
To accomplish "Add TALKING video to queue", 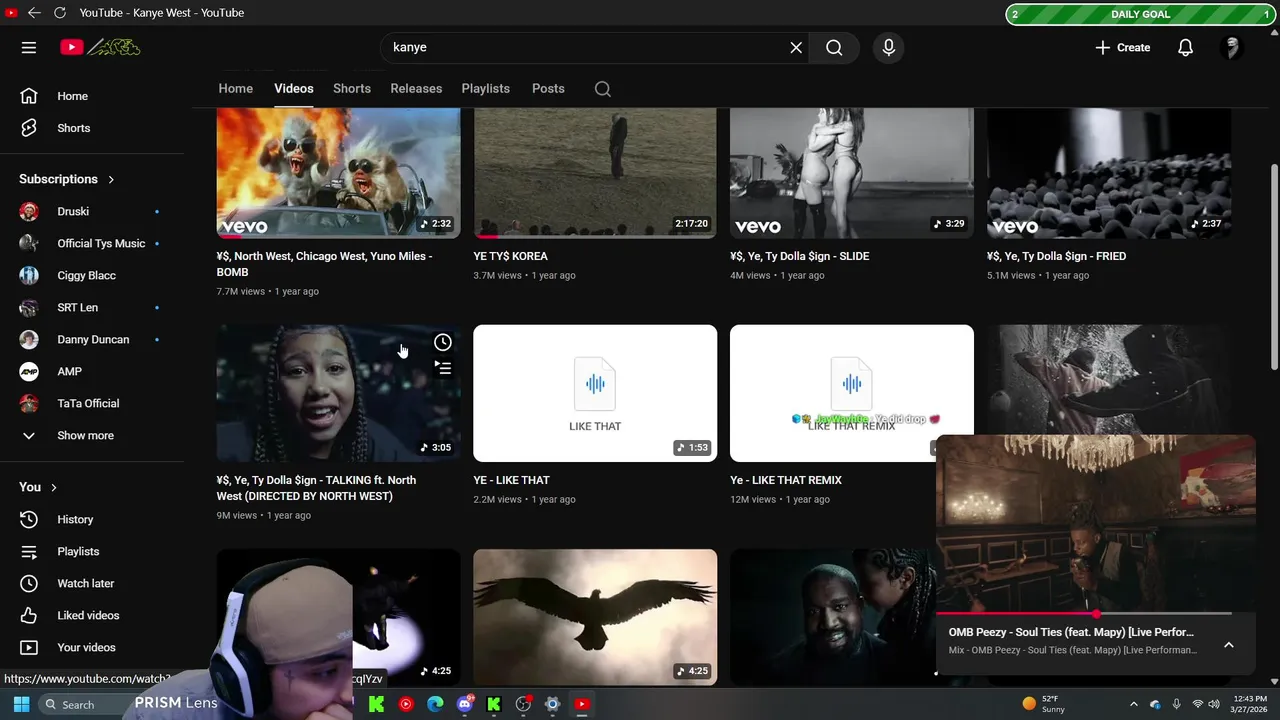I will click(x=443, y=368).
